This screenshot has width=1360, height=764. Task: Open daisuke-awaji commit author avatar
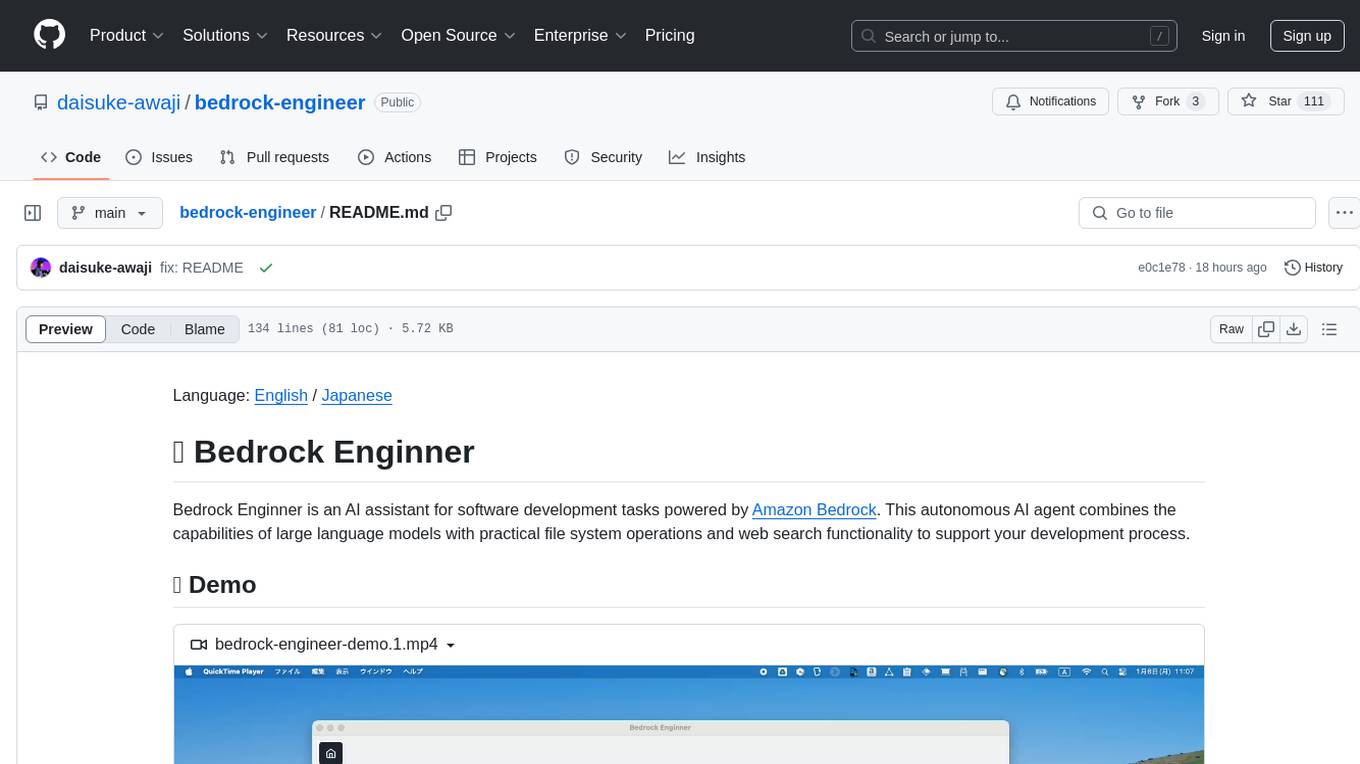click(41, 268)
